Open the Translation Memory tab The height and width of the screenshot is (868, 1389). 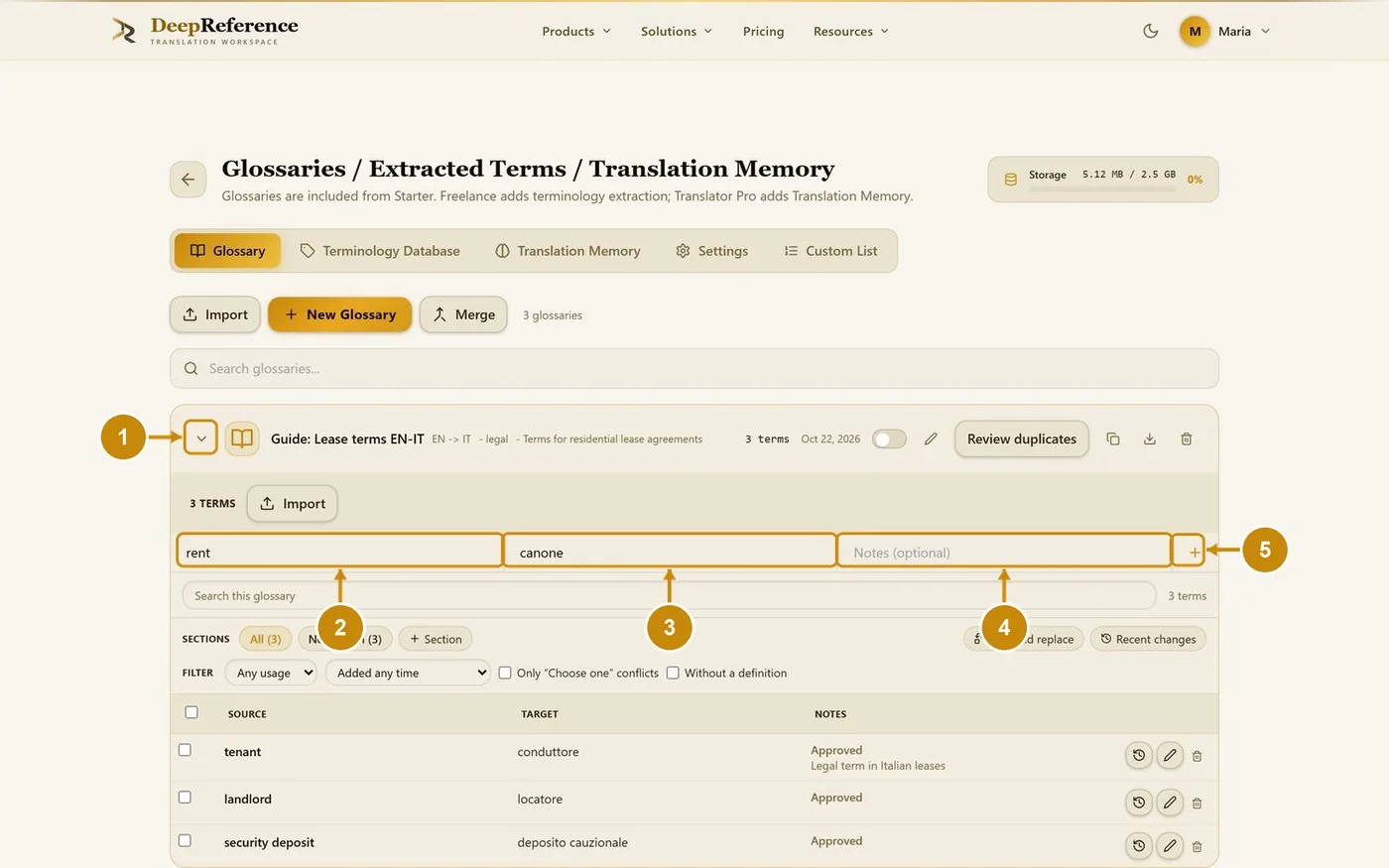pos(568,251)
